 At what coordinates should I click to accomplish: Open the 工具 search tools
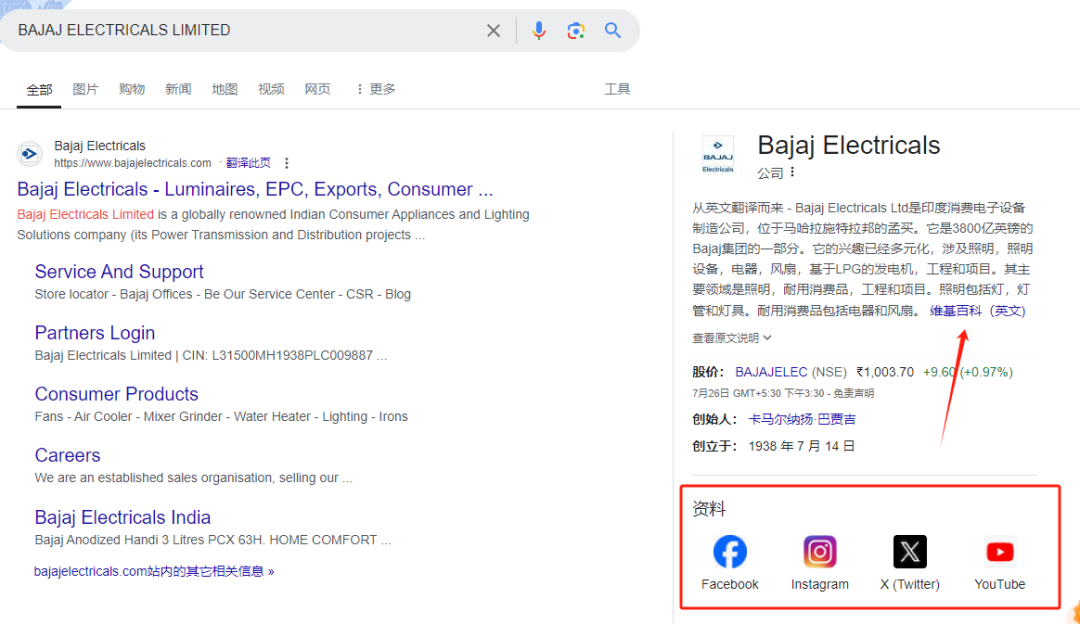click(617, 90)
